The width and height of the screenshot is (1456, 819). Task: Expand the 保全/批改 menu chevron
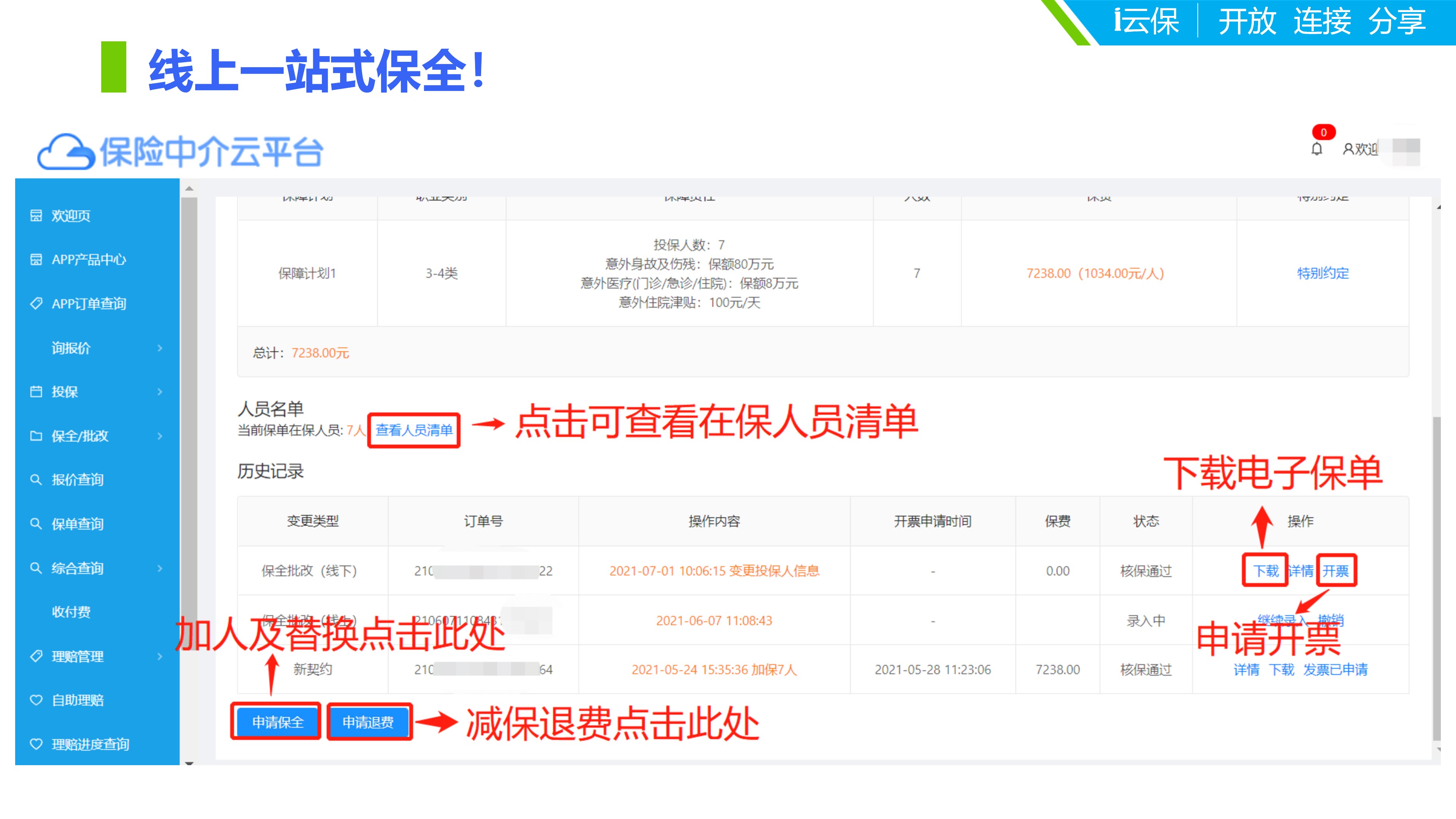tap(160, 436)
